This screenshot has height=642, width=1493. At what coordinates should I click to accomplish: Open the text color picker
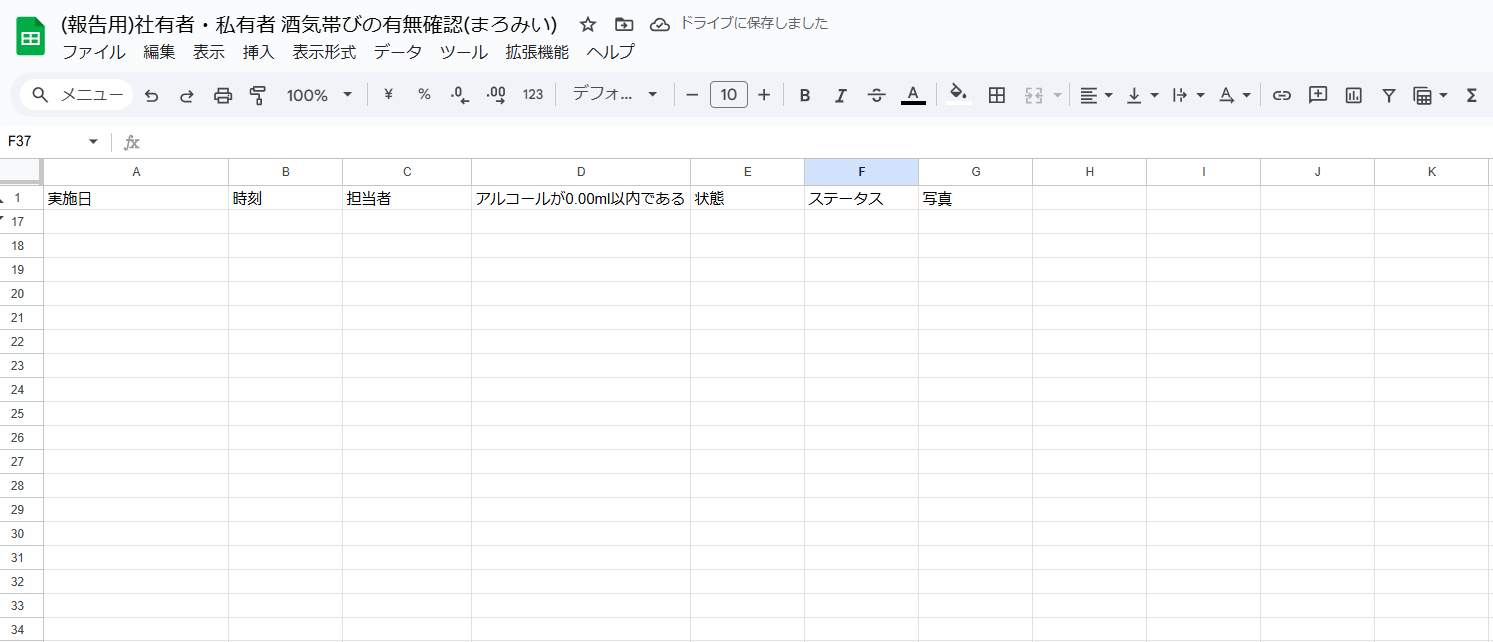913,94
